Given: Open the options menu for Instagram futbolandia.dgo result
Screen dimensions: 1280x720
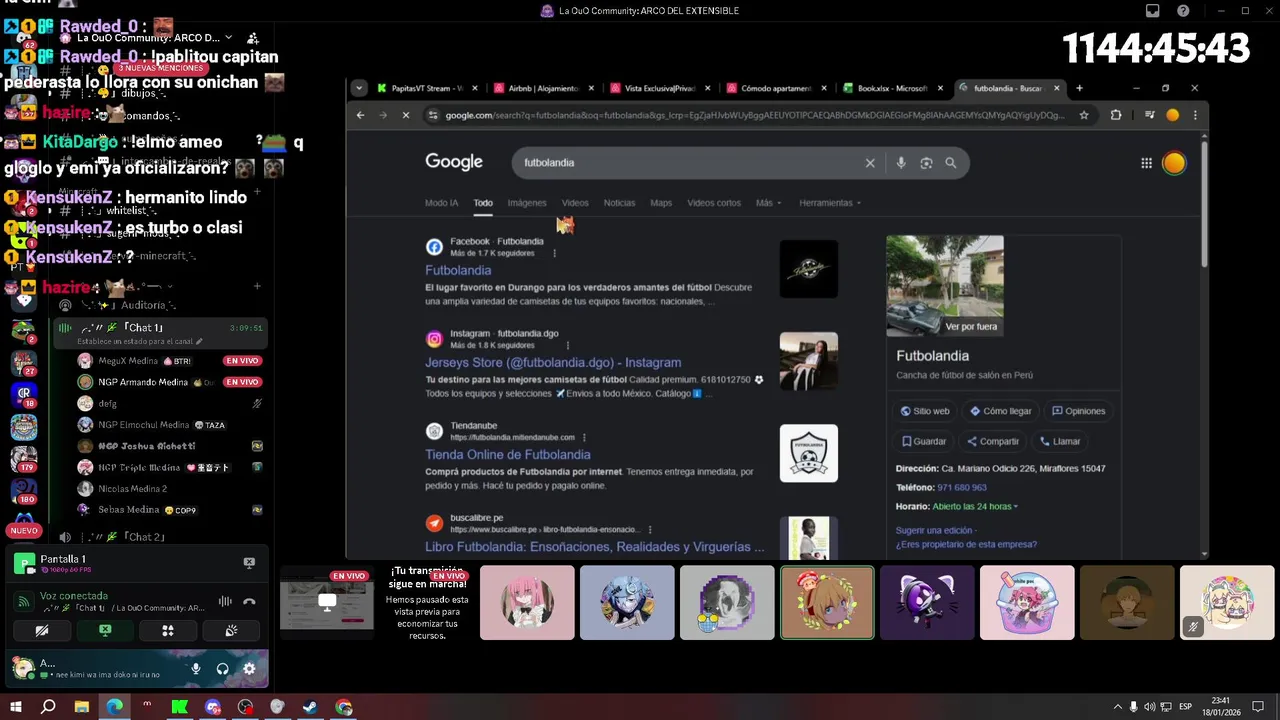Looking at the screenshot, I should click(568, 345).
